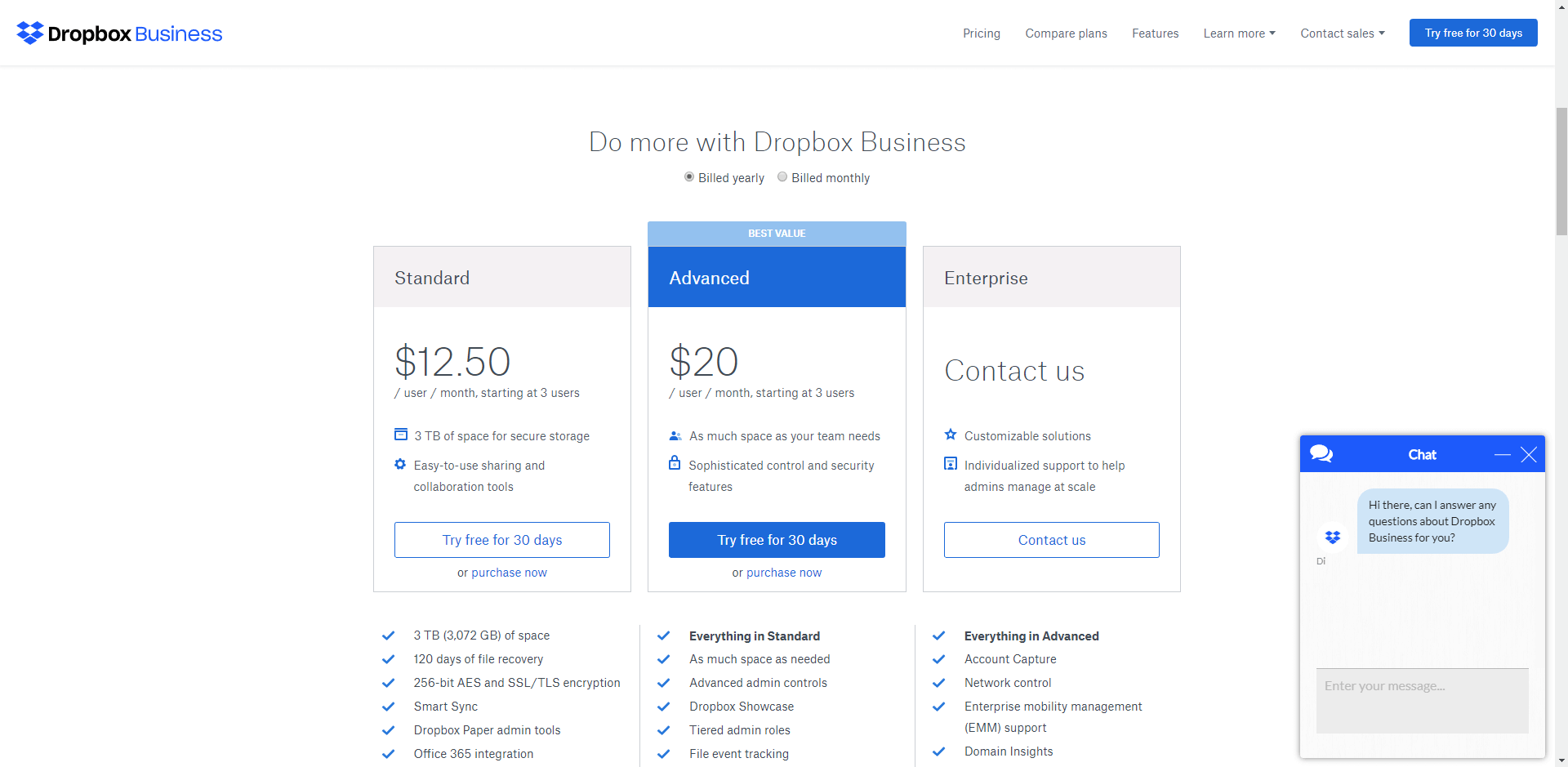Click the 'Contact us' heading in Enterprise card
The height and width of the screenshot is (767, 1568).
pos(1014,371)
